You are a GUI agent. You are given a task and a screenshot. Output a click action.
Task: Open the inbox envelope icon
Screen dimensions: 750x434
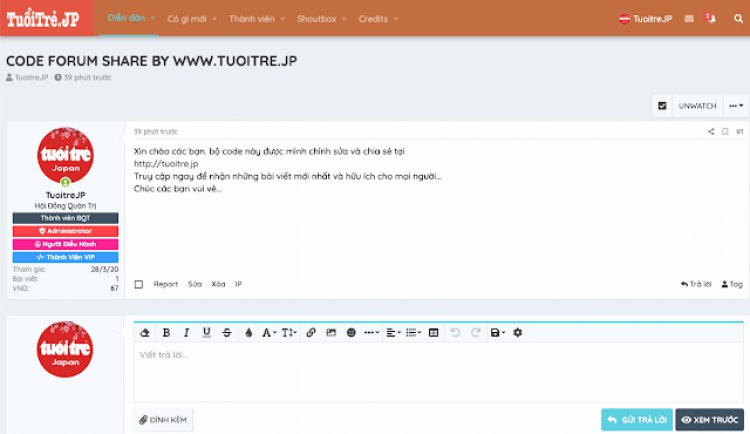[689, 19]
